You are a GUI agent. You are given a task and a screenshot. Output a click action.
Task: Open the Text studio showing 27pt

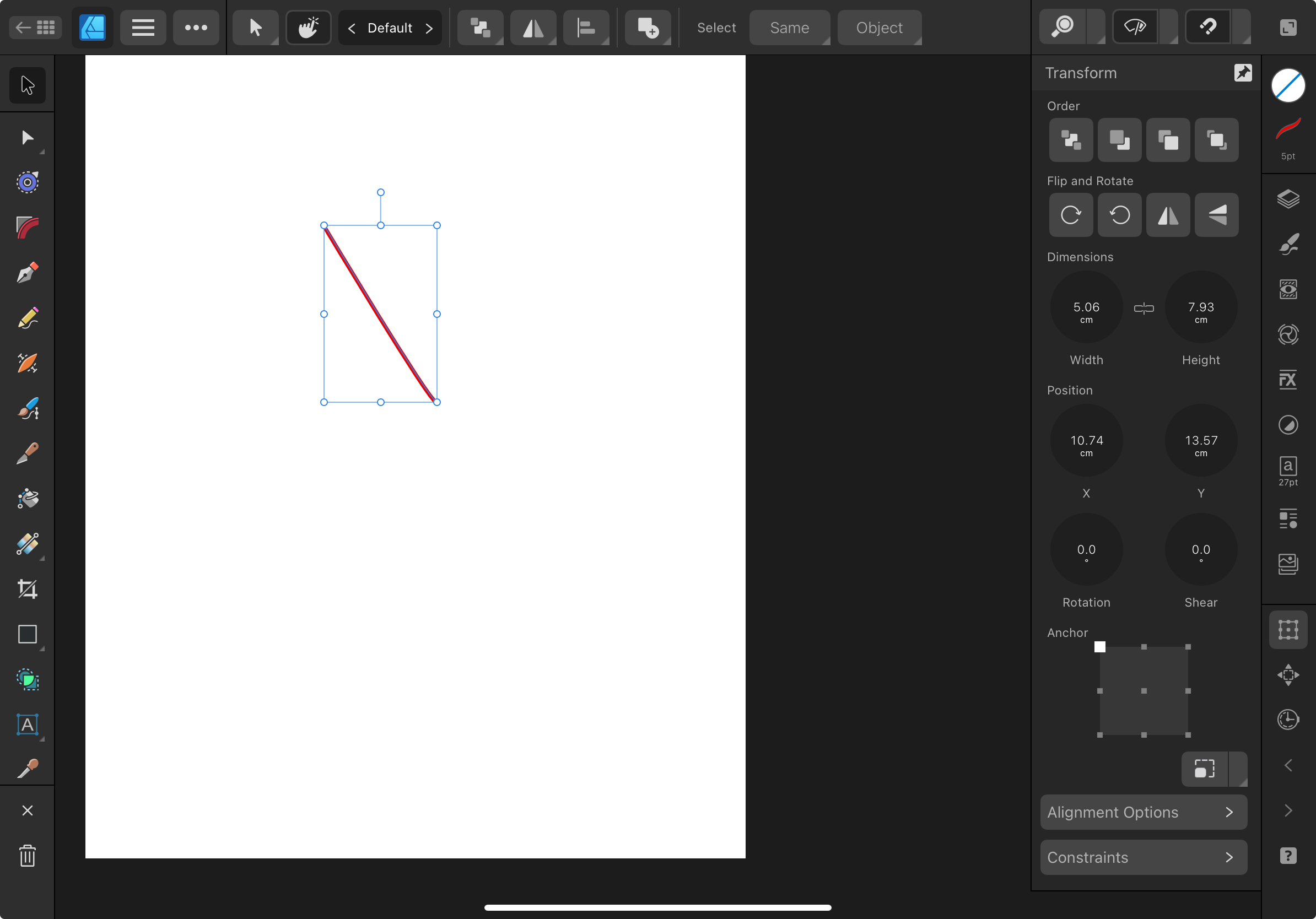pos(1288,472)
